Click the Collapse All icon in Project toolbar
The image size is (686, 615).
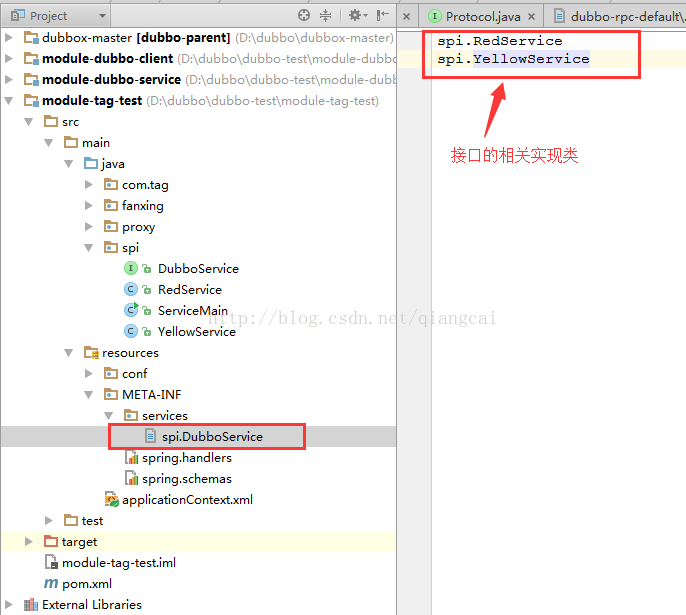pos(326,16)
